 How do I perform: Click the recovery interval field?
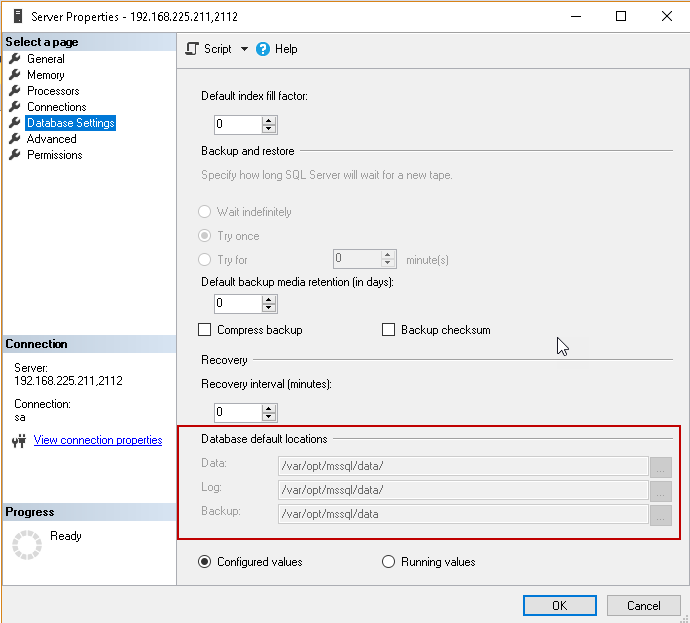point(238,413)
